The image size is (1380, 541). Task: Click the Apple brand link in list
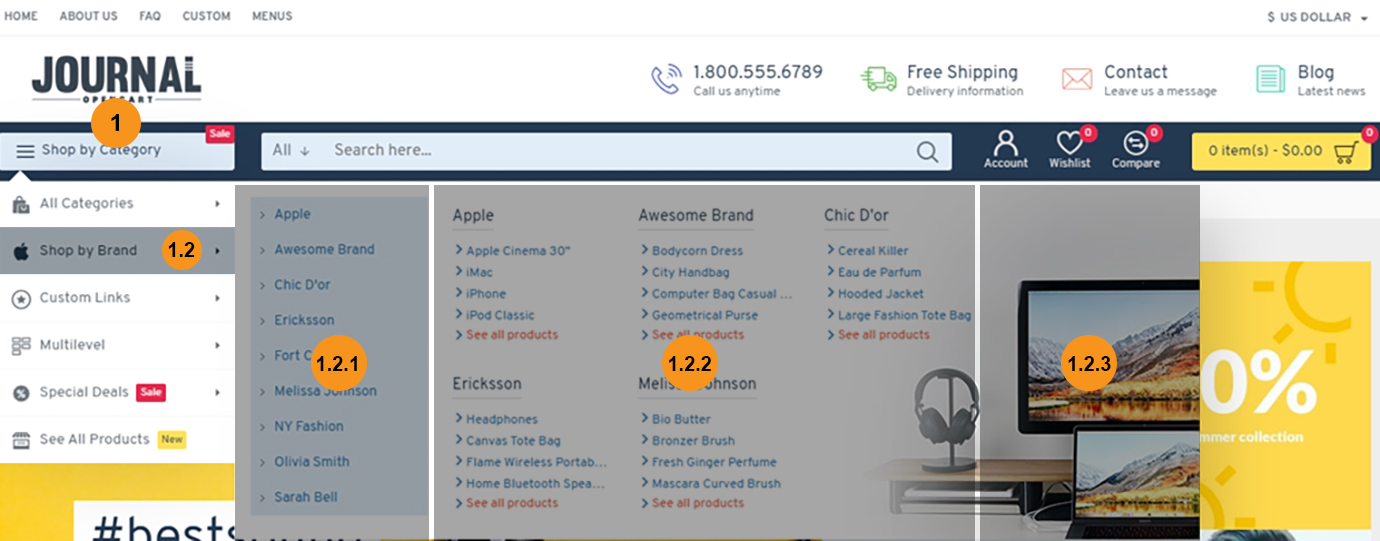click(x=292, y=214)
